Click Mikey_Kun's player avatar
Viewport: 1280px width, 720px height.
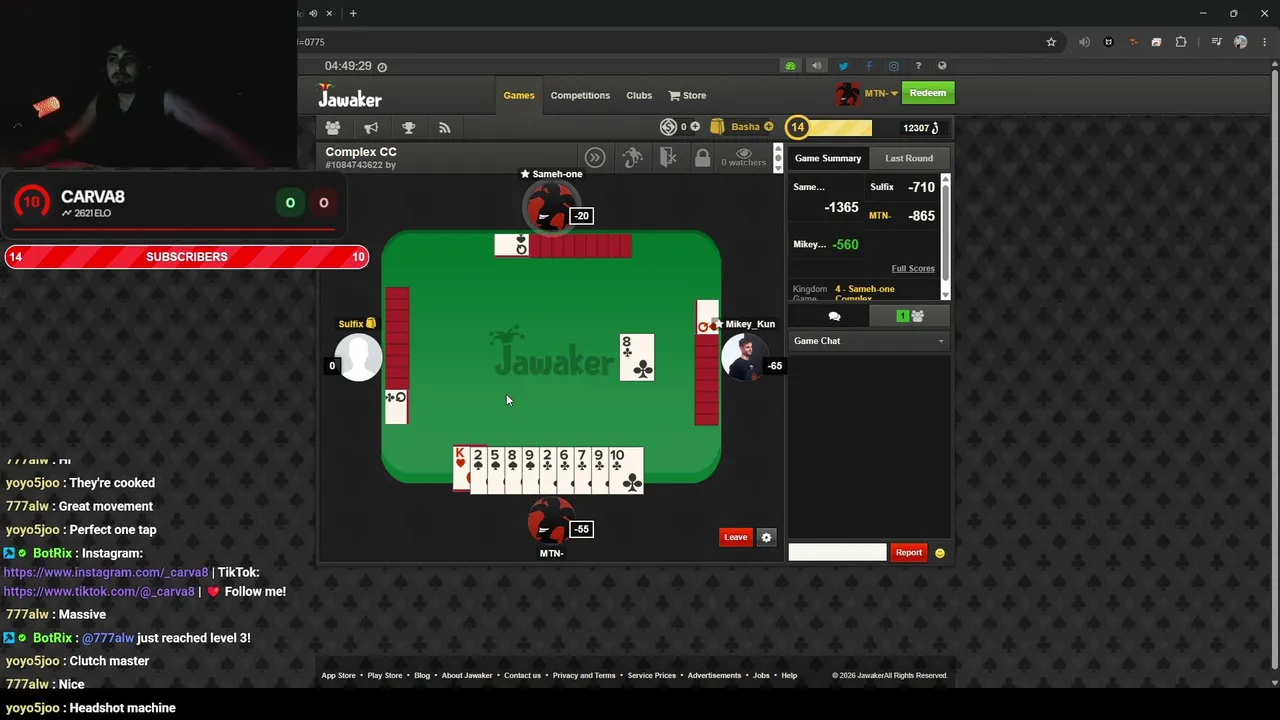click(744, 357)
